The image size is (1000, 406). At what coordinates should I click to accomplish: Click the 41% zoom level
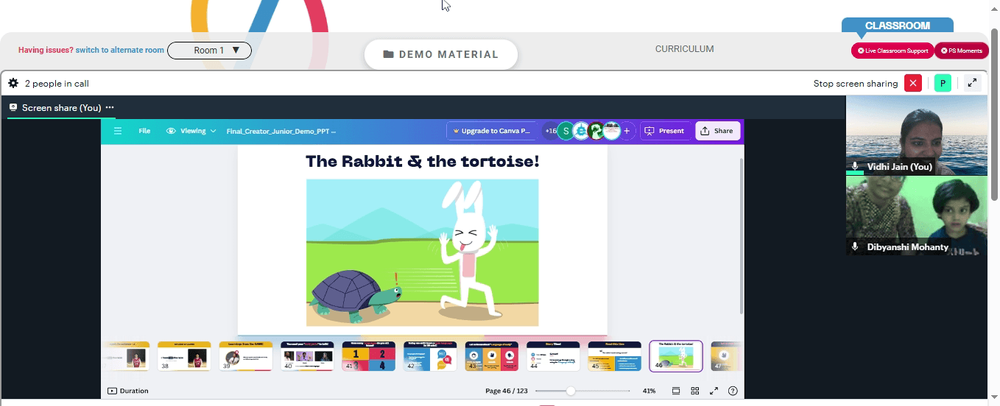click(649, 391)
